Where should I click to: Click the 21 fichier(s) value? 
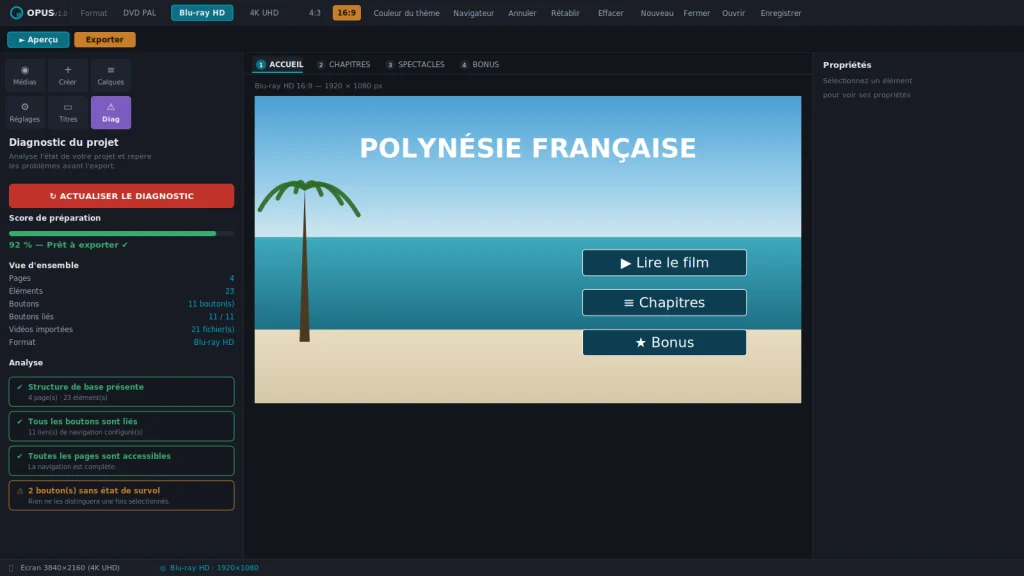(213, 329)
